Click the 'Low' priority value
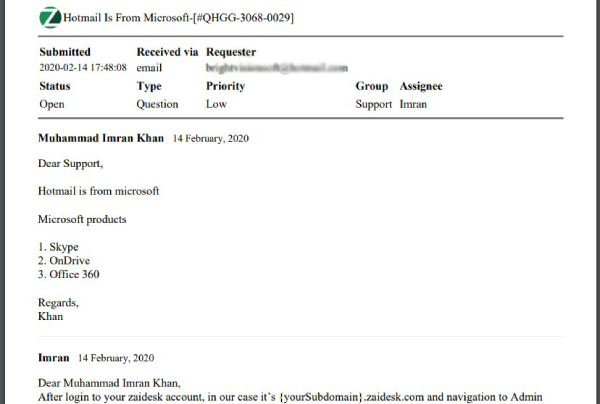This screenshot has height=404, width=600. [216, 104]
